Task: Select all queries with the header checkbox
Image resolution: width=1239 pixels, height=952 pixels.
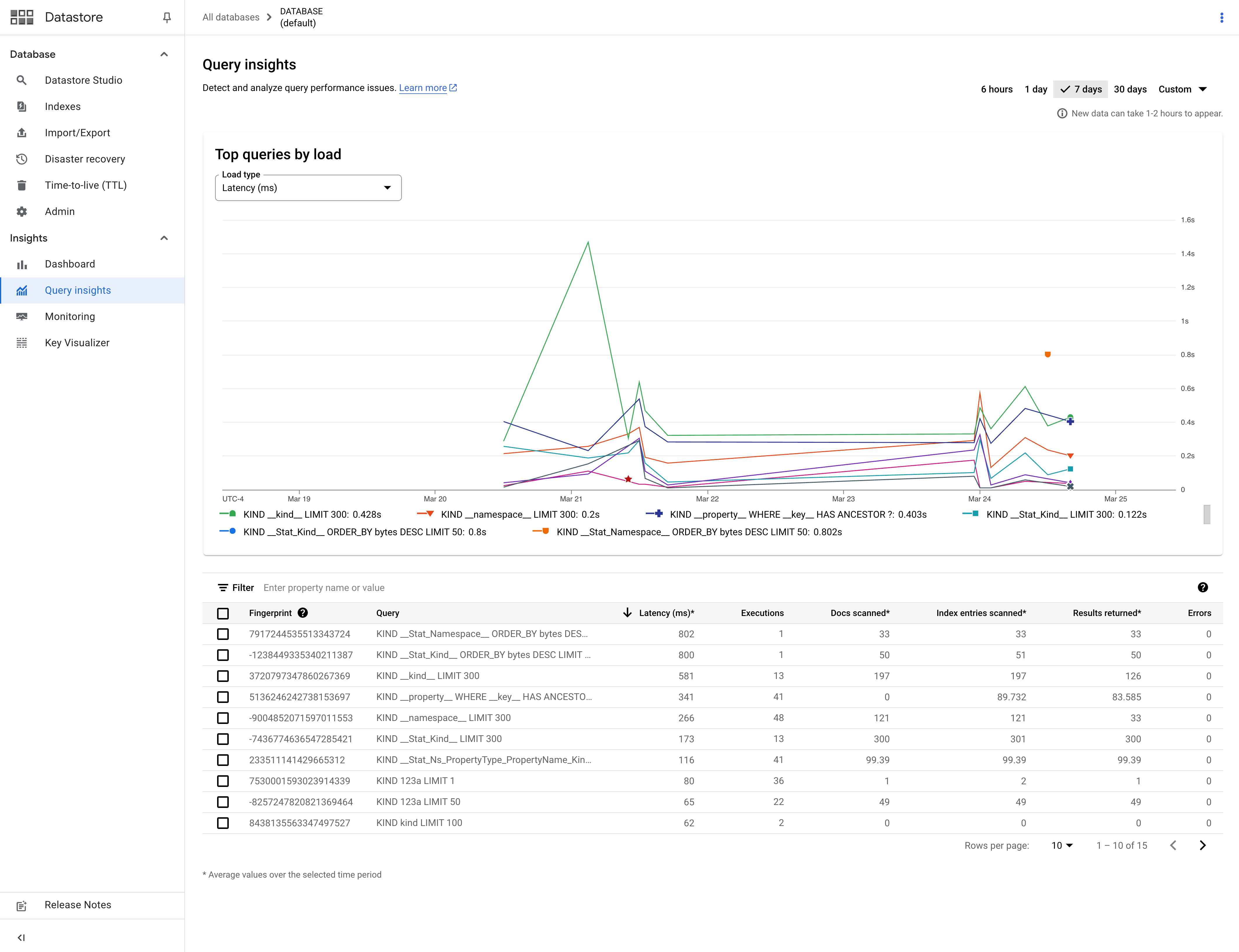Action: pyautogui.click(x=223, y=614)
